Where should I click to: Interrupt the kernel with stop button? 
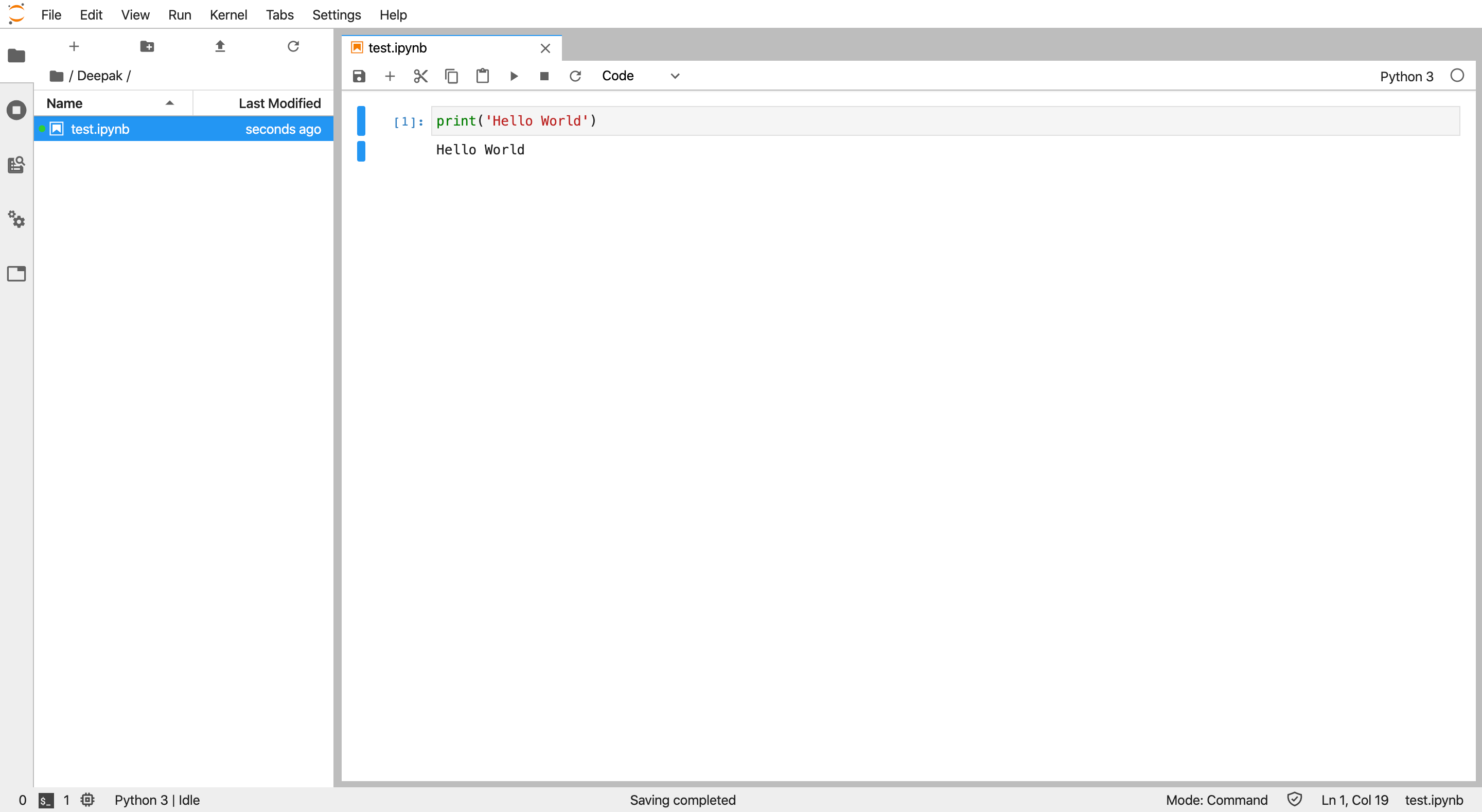[x=544, y=76]
